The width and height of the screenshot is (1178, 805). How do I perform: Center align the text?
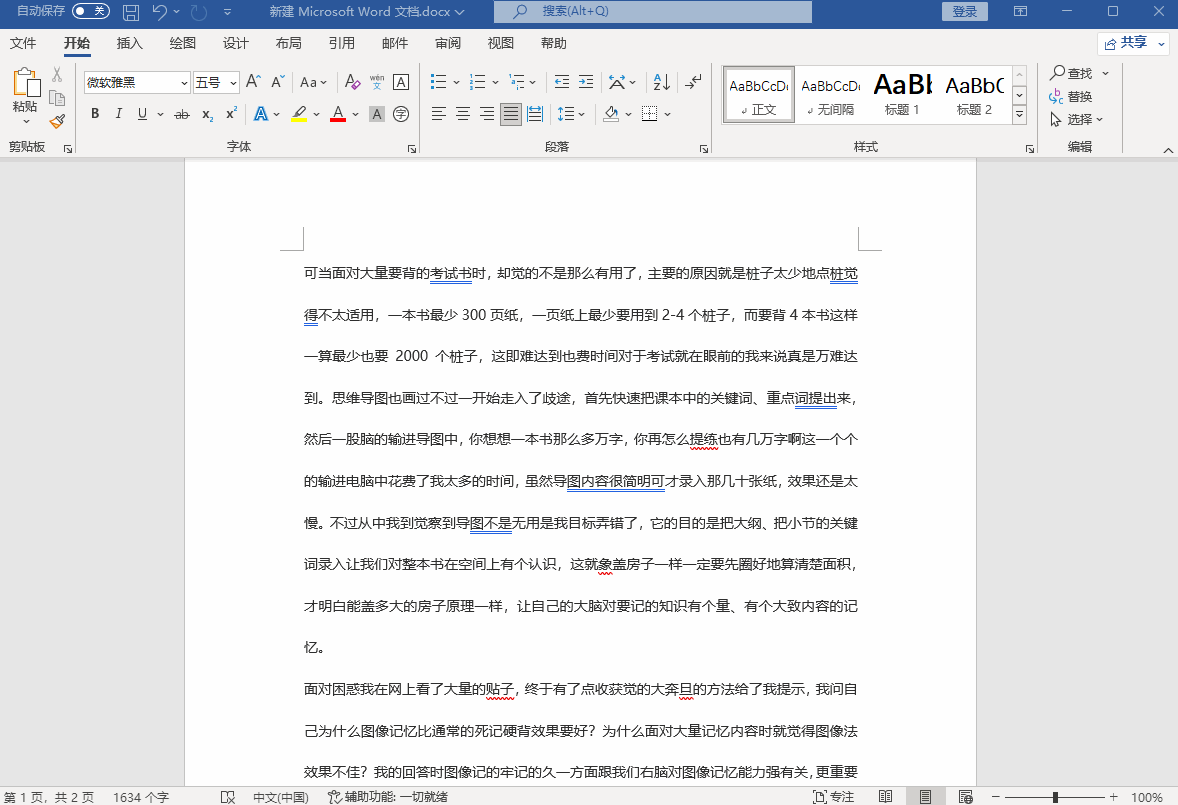(x=463, y=114)
